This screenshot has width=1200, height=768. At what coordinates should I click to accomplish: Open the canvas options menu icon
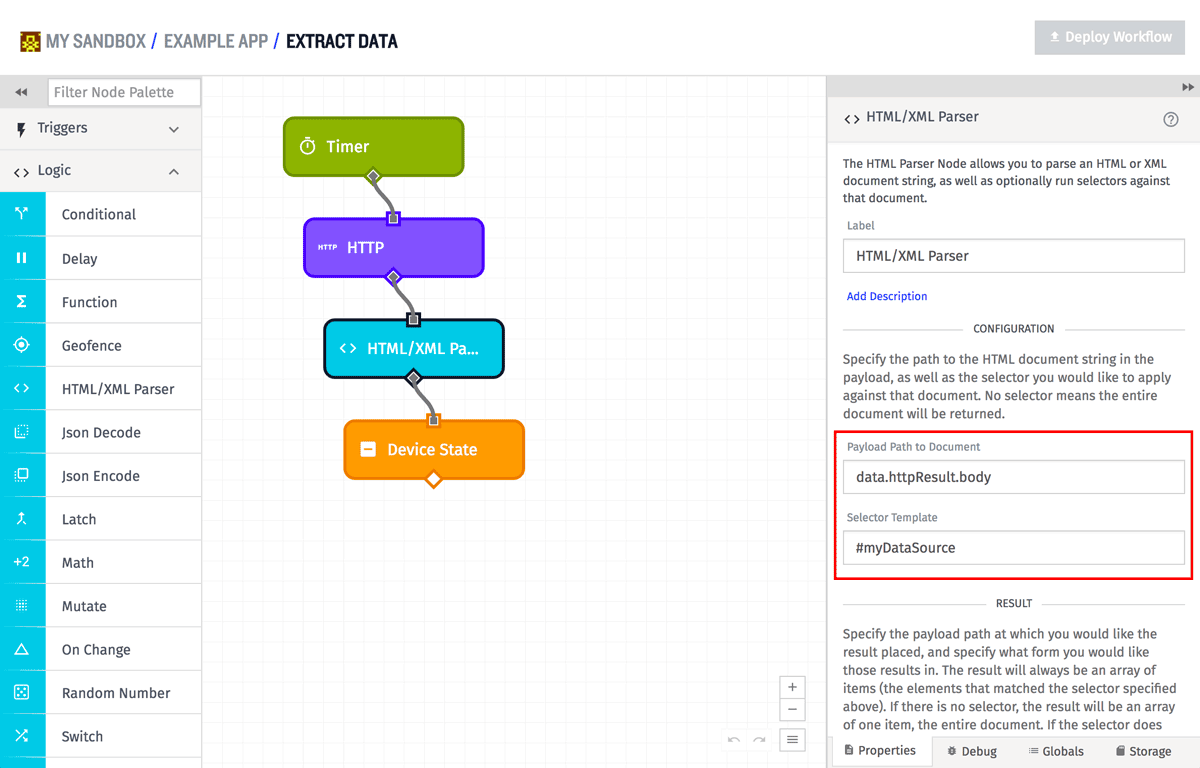[x=792, y=740]
